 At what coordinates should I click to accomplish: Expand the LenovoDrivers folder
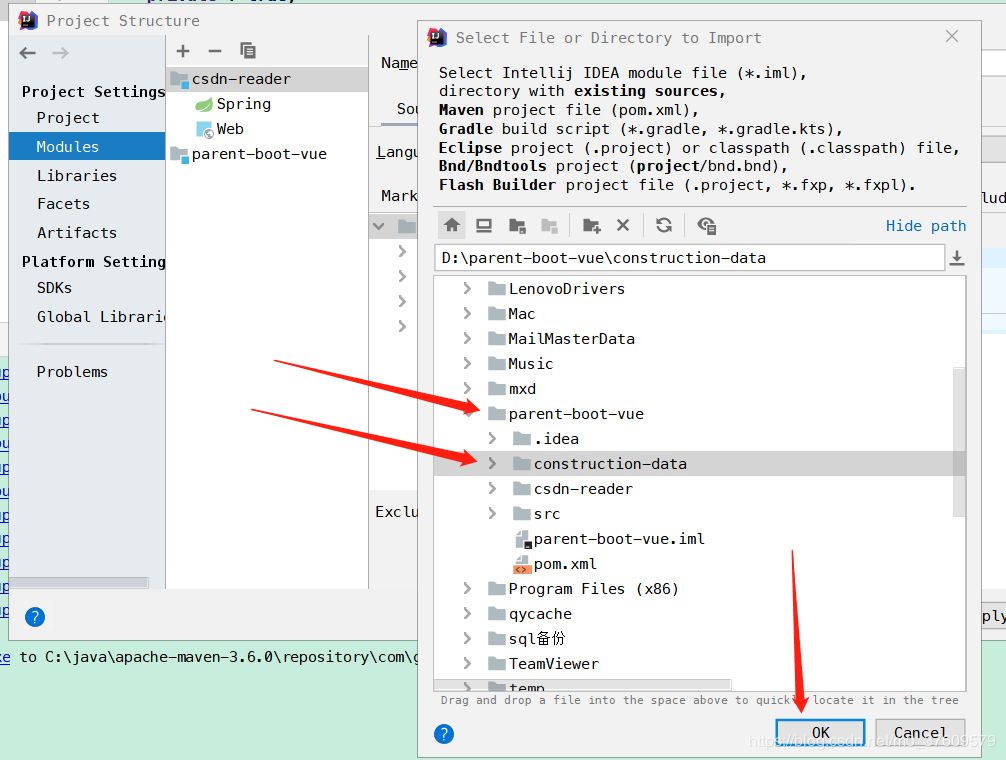click(467, 289)
